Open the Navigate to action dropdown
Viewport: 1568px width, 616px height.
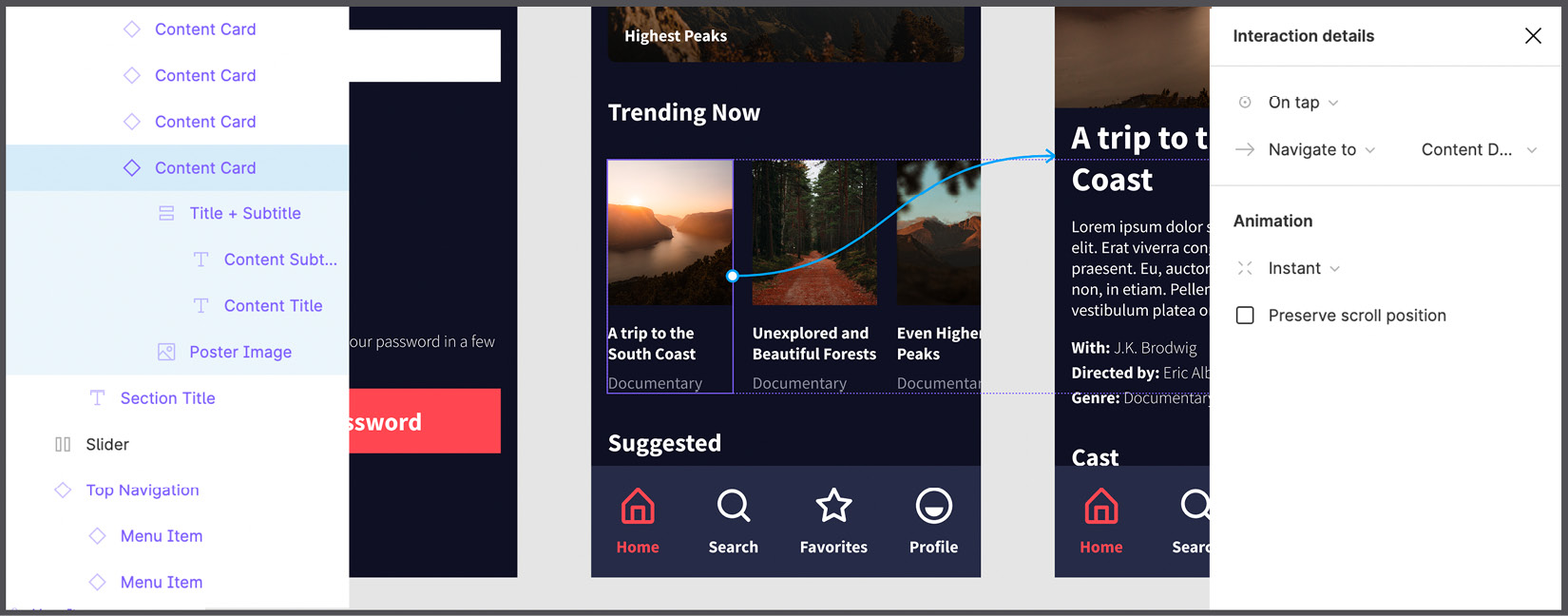pos(1321,150)
